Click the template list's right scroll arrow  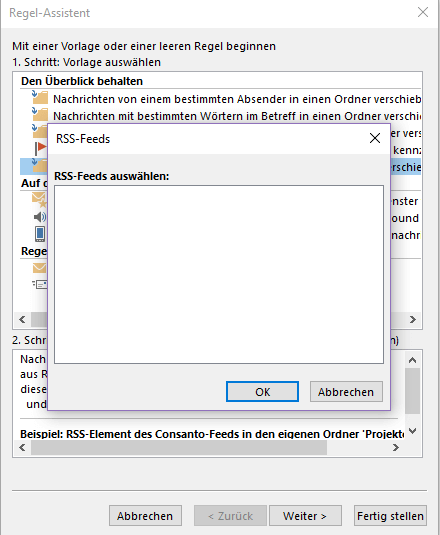[413, 319]
